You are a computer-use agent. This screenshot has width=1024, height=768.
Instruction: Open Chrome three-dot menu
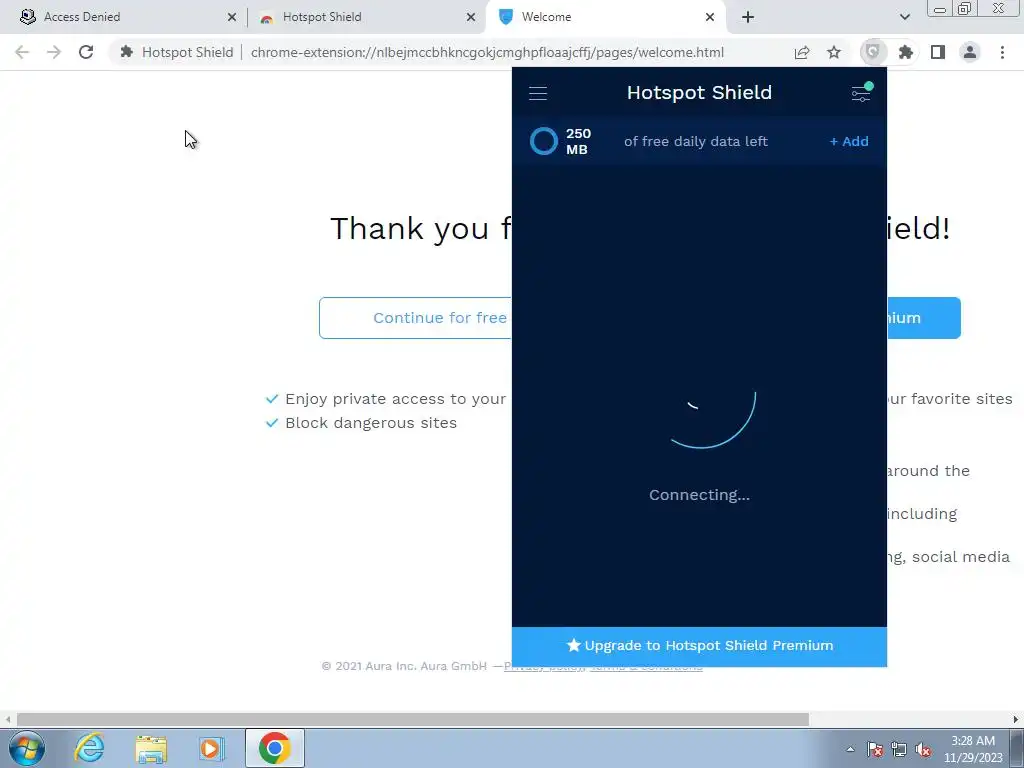click(1002, 52)
